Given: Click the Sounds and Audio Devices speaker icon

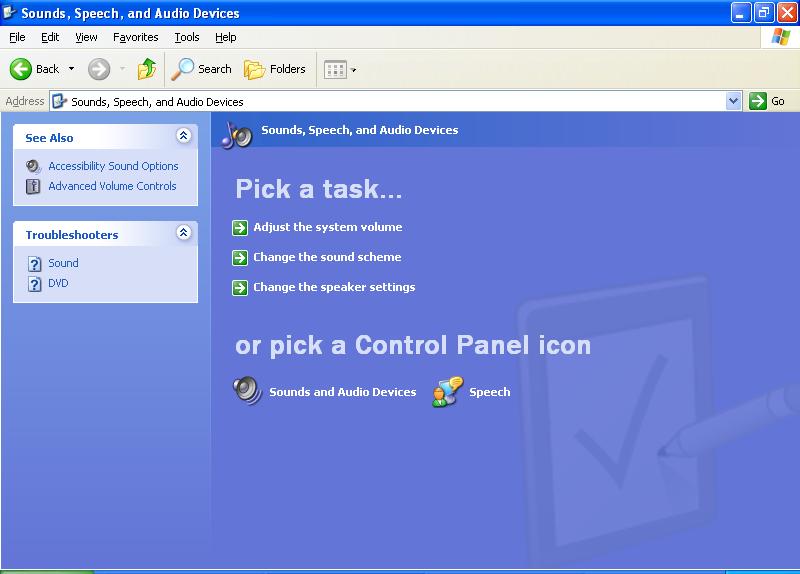Looking at the screenshot, I should [x=247, y=391].
